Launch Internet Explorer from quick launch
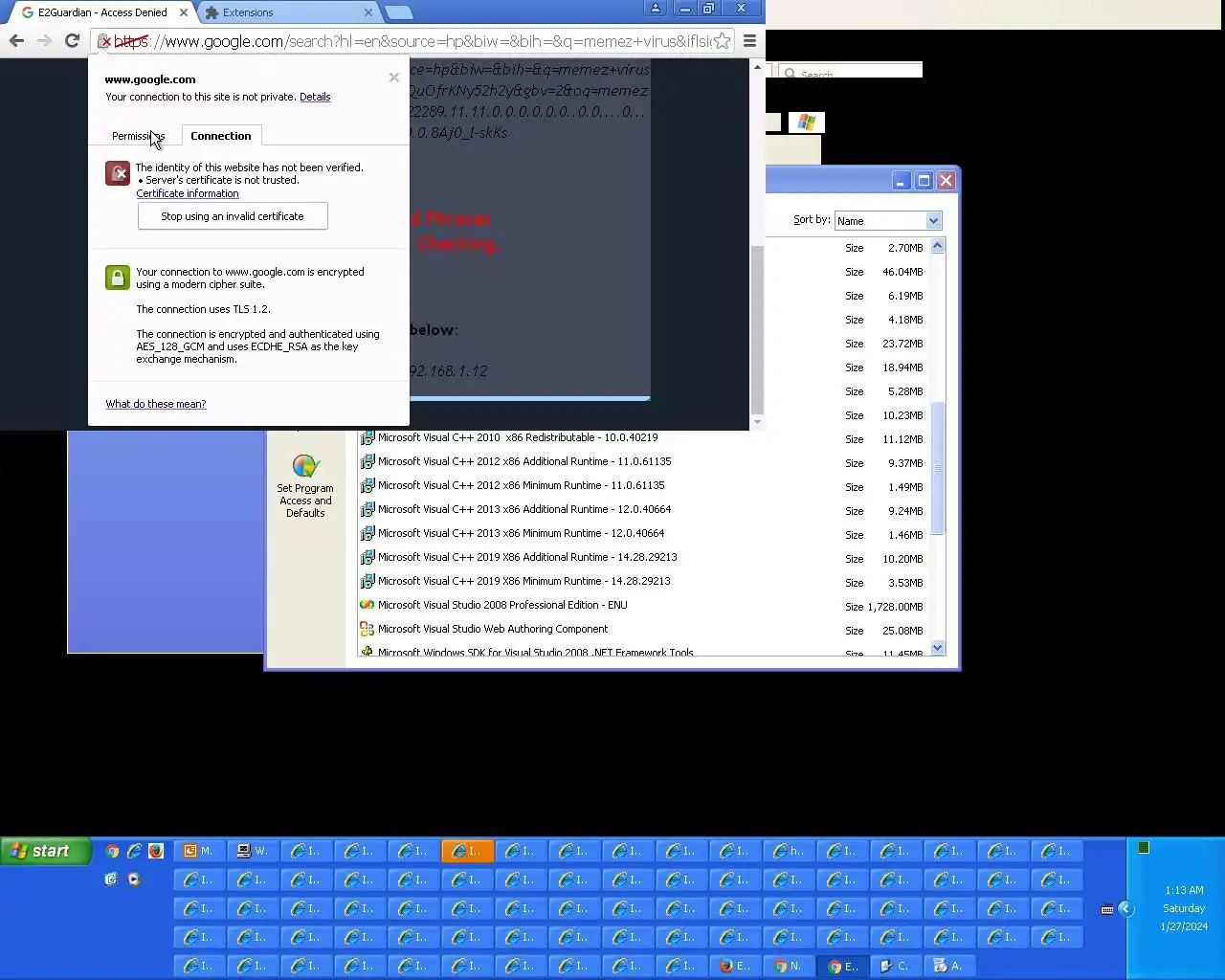This screenshot has height=980, width=1225. point(134,851)
